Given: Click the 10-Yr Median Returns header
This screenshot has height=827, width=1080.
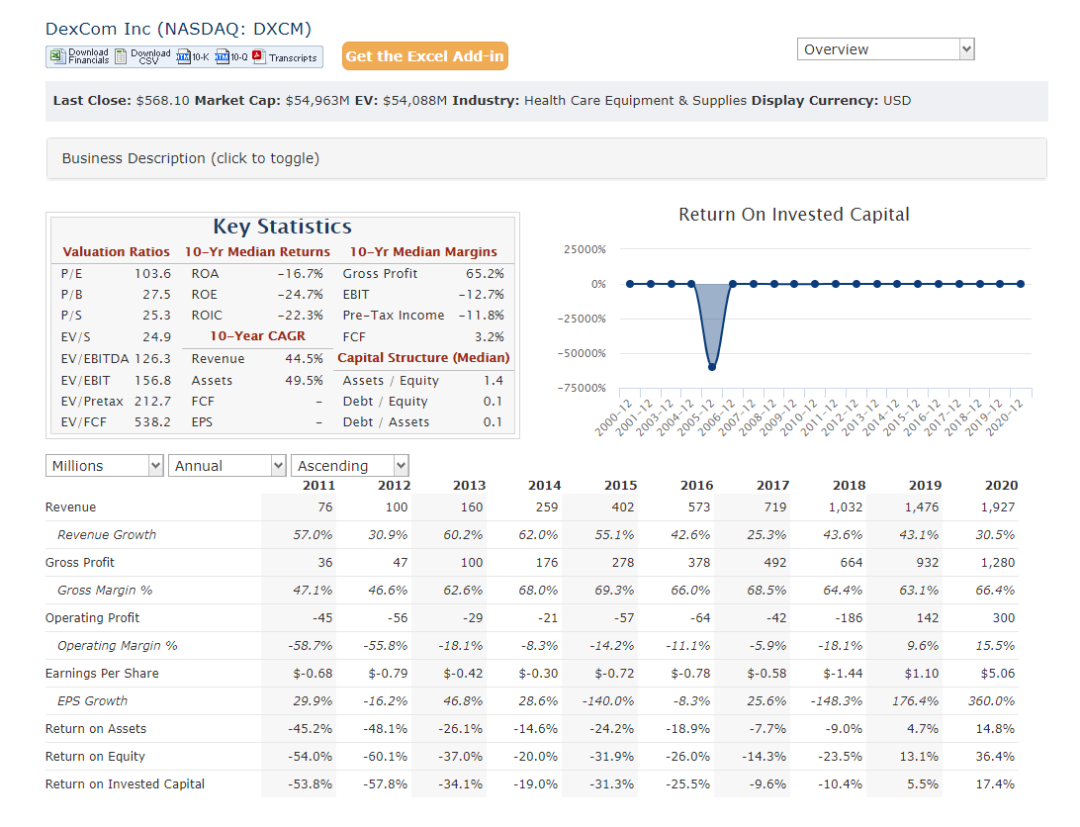Looking at the screenshot, I should pyautogui.click(x=257, y=252).
